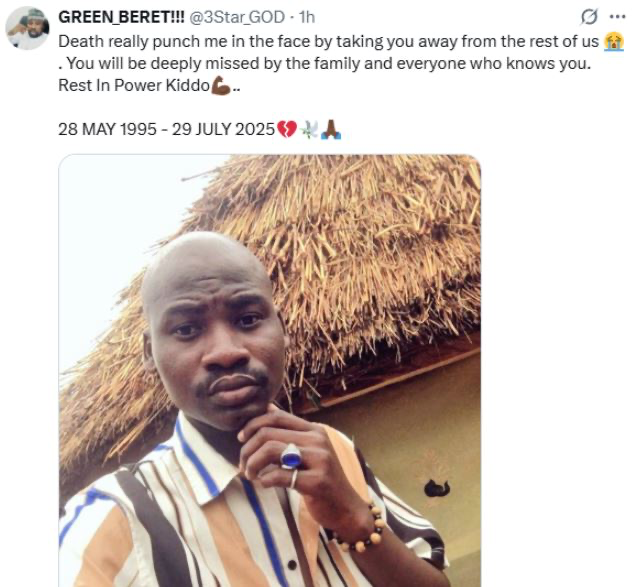Click the flexed biceps emoji
Viewport: 640px width, 587px height.
pyautogui.click(x=221, y=87)
